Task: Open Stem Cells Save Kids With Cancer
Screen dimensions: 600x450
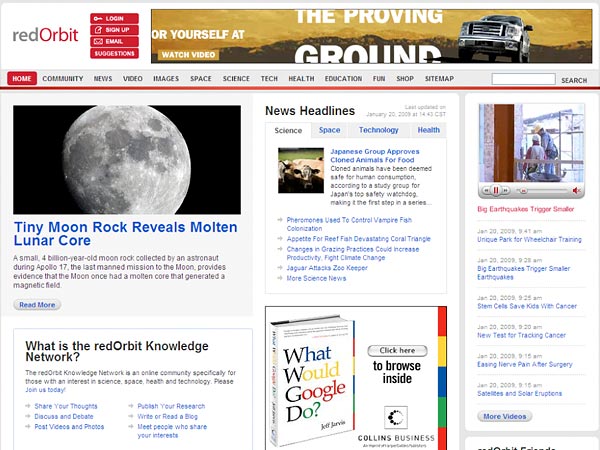Action: click(x=527, y=306)
